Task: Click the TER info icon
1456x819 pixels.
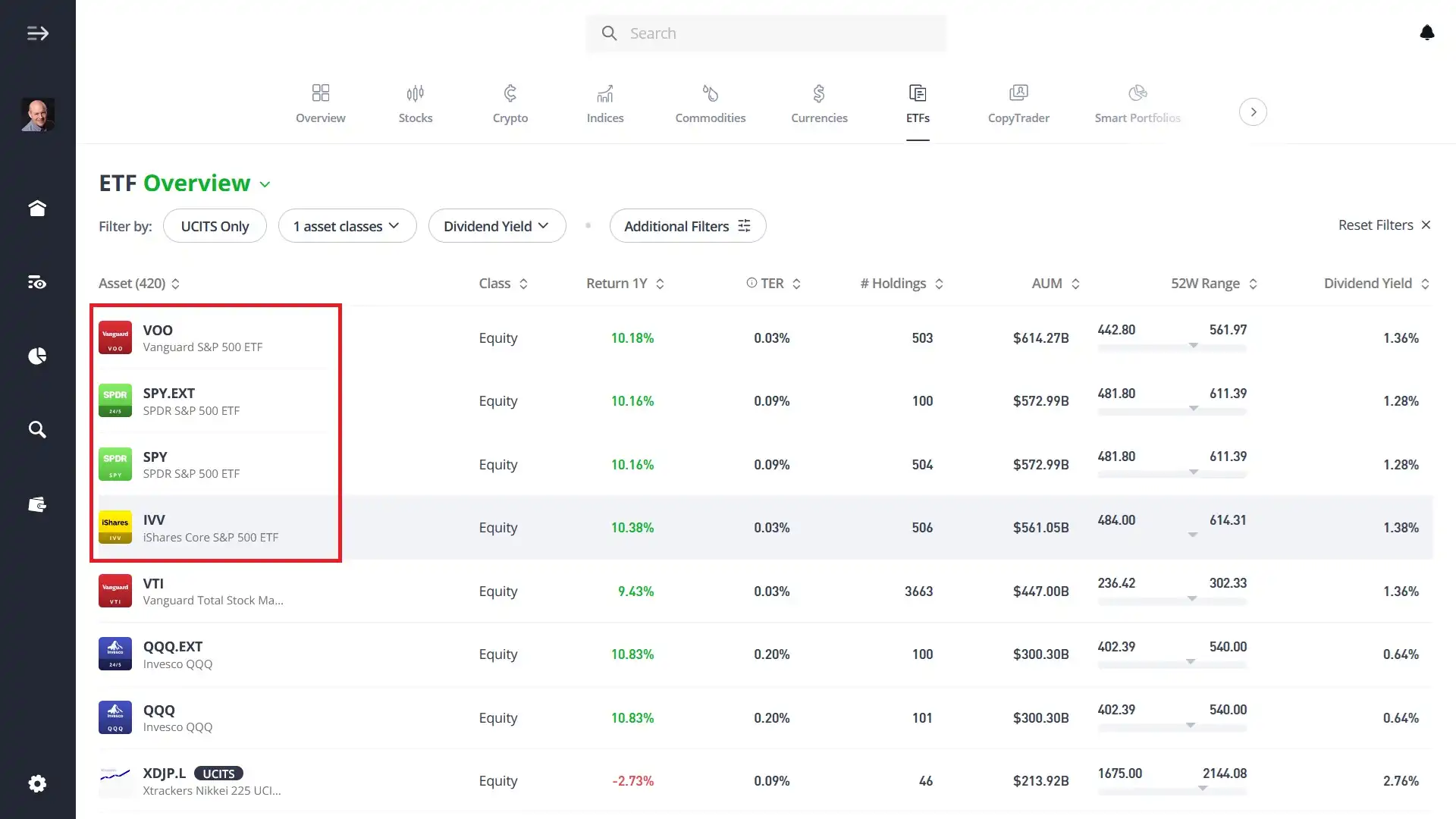Action: pos(752,283)
